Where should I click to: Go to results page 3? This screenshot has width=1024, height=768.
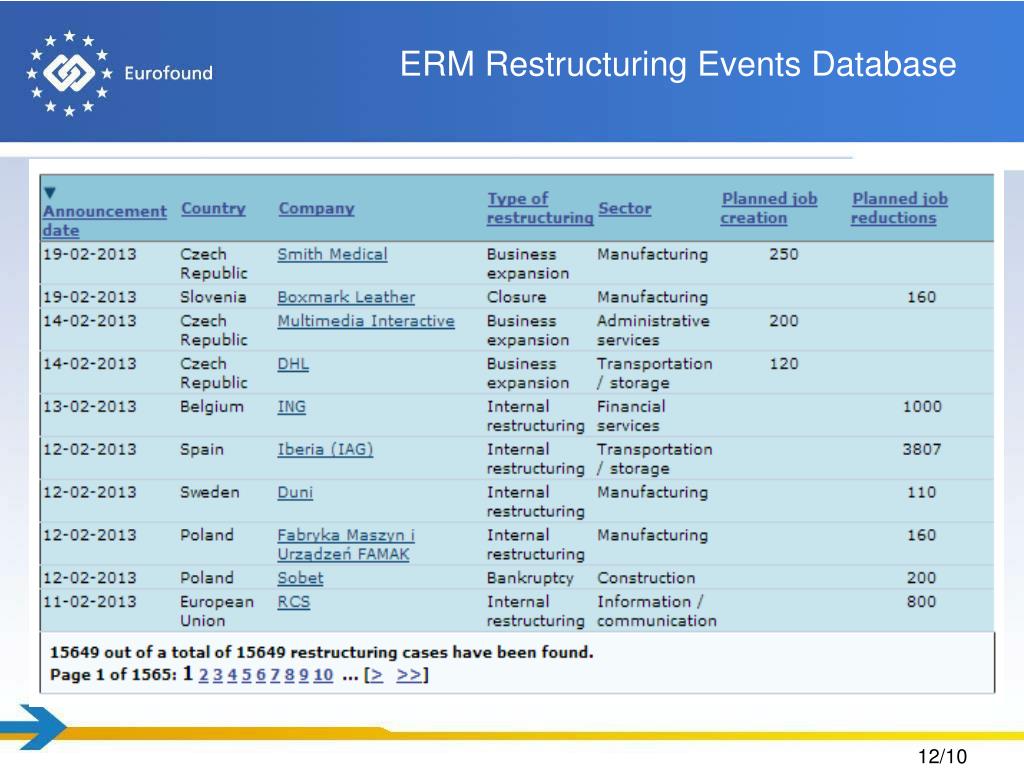pos(217,675)
